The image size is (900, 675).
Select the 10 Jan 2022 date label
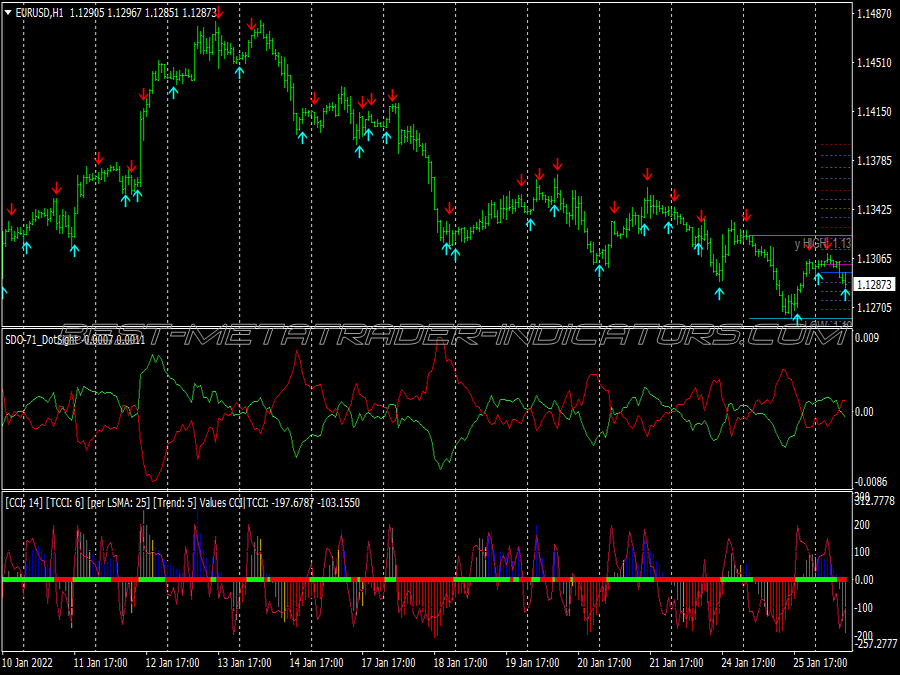tap(28, 662)
